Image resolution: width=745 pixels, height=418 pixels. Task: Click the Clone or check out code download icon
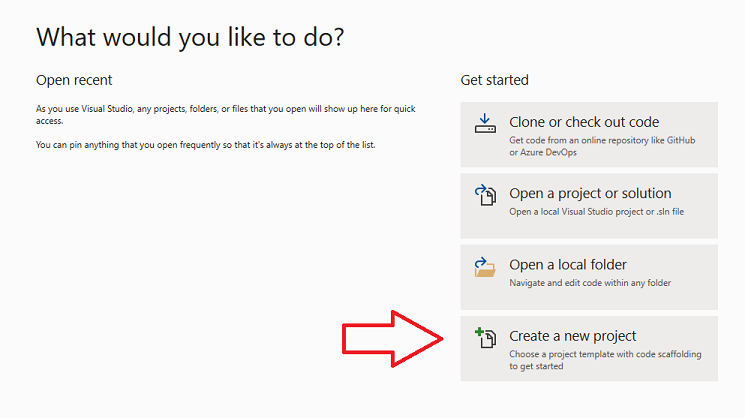click(x=485, y=124)
